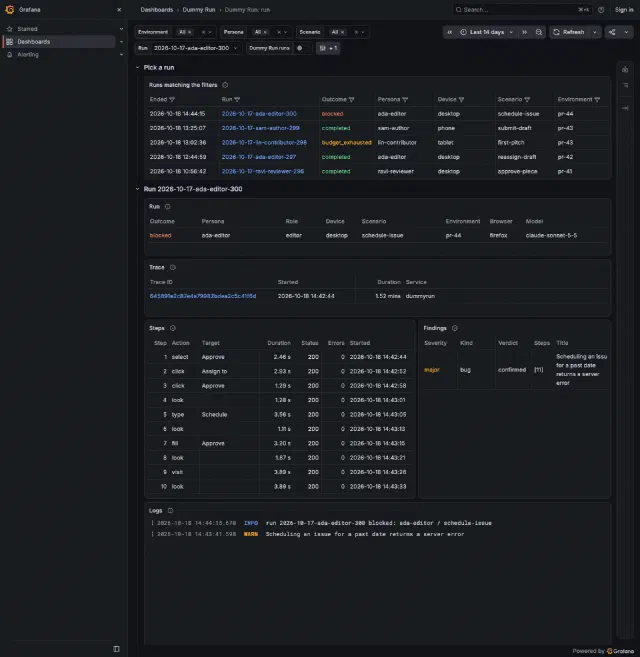The image size is (640, 657).
Task: Filter the Environment column with its funnel icon
Action: 597,100
